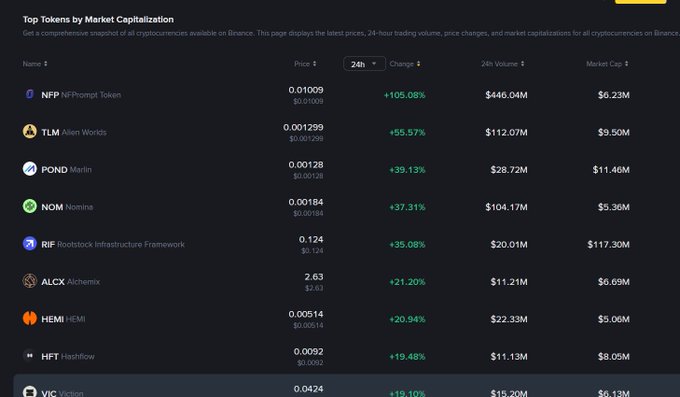680x397 pixels.
Task: Sort the table by Name column
Action: coord(35,64)
